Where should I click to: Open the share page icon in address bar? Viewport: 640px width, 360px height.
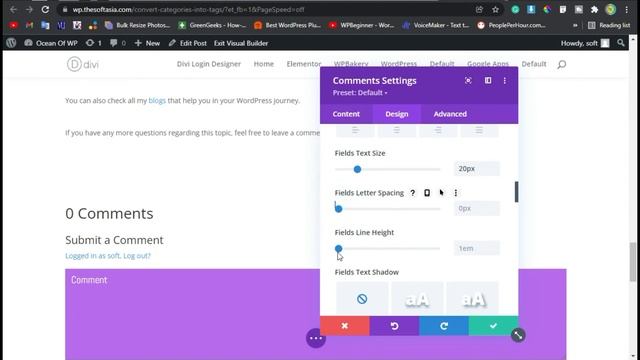point(479,9)
